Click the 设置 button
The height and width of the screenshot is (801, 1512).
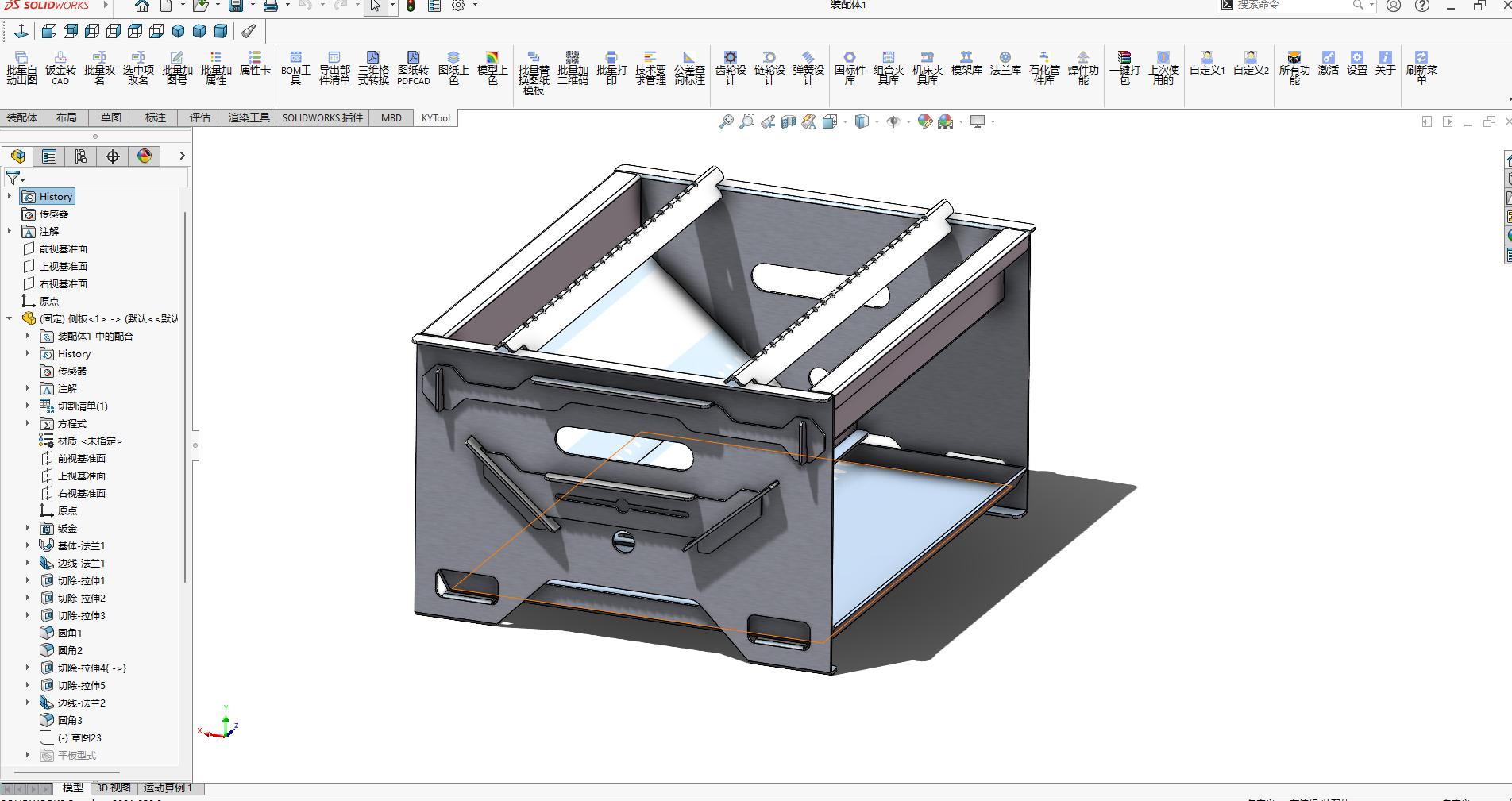[1357, 64]
